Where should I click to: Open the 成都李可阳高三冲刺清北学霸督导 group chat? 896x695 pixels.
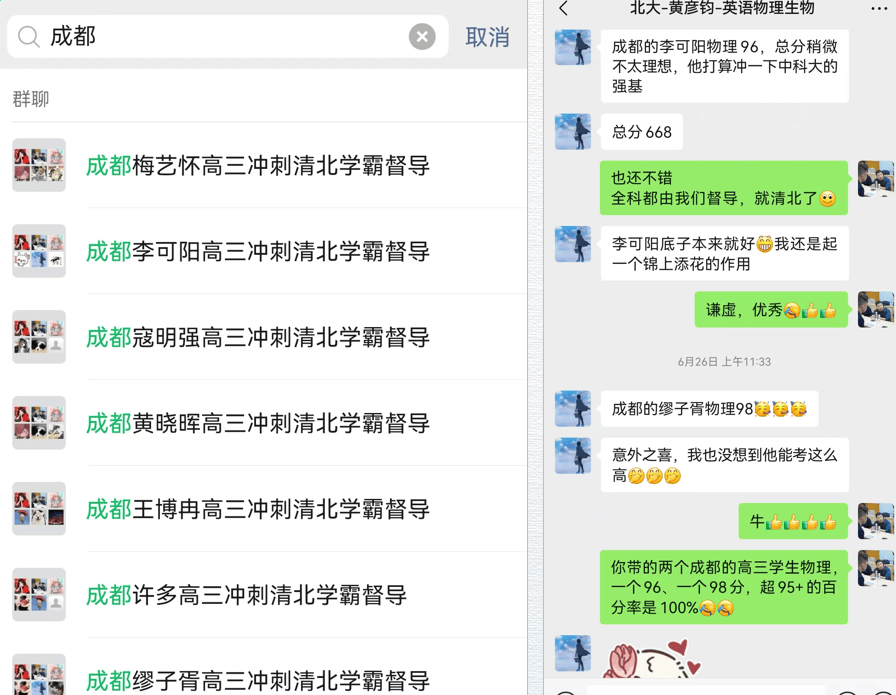258,252
